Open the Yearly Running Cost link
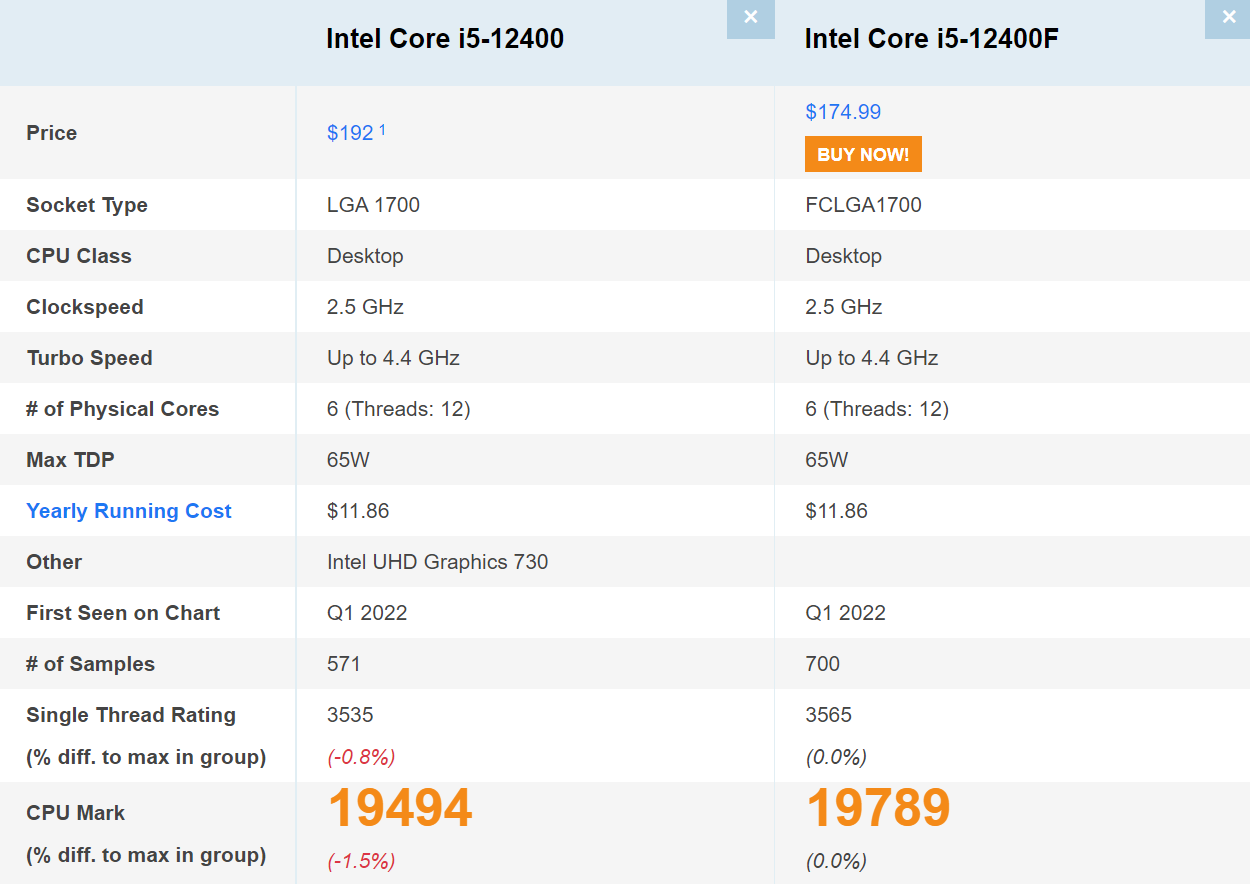 coord(129,511)
